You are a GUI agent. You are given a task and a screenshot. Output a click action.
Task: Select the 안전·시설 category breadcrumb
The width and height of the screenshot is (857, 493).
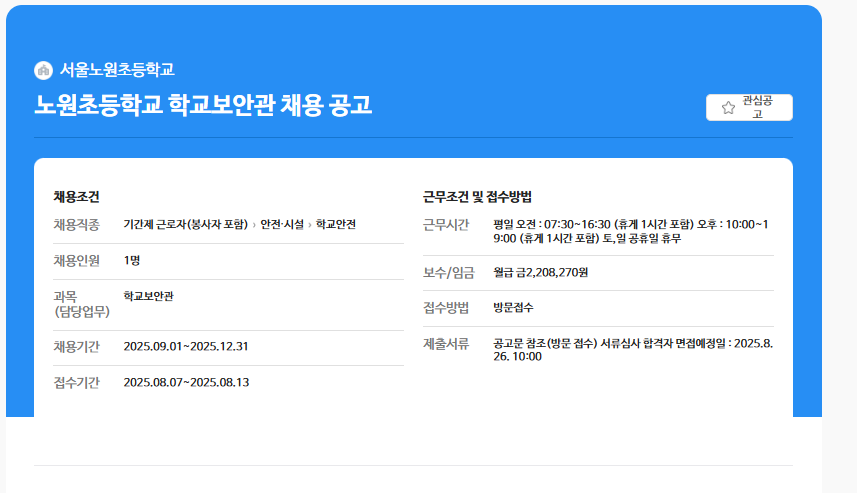click(x=282, y=224)
